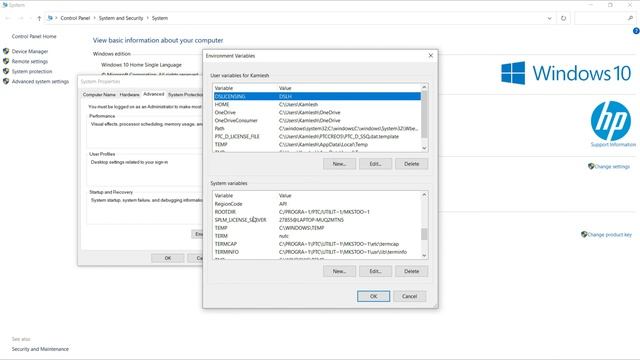Expand the address bar history dropdown
This screenshot has width=640, height=360.
click(x=549, y=18)
